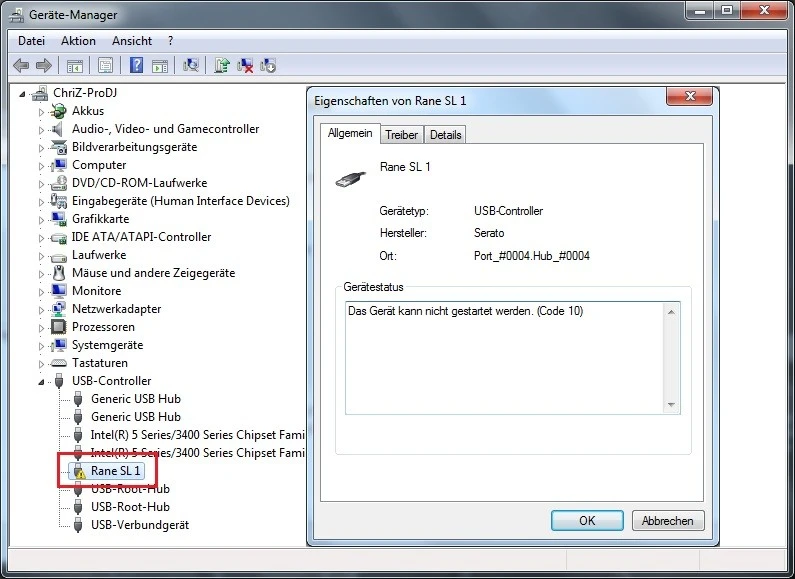Select the Rane SL 1 device with warning icon
Image resolution: width=795 pixels, height=579 pixels.
click(x=116, y=471)
